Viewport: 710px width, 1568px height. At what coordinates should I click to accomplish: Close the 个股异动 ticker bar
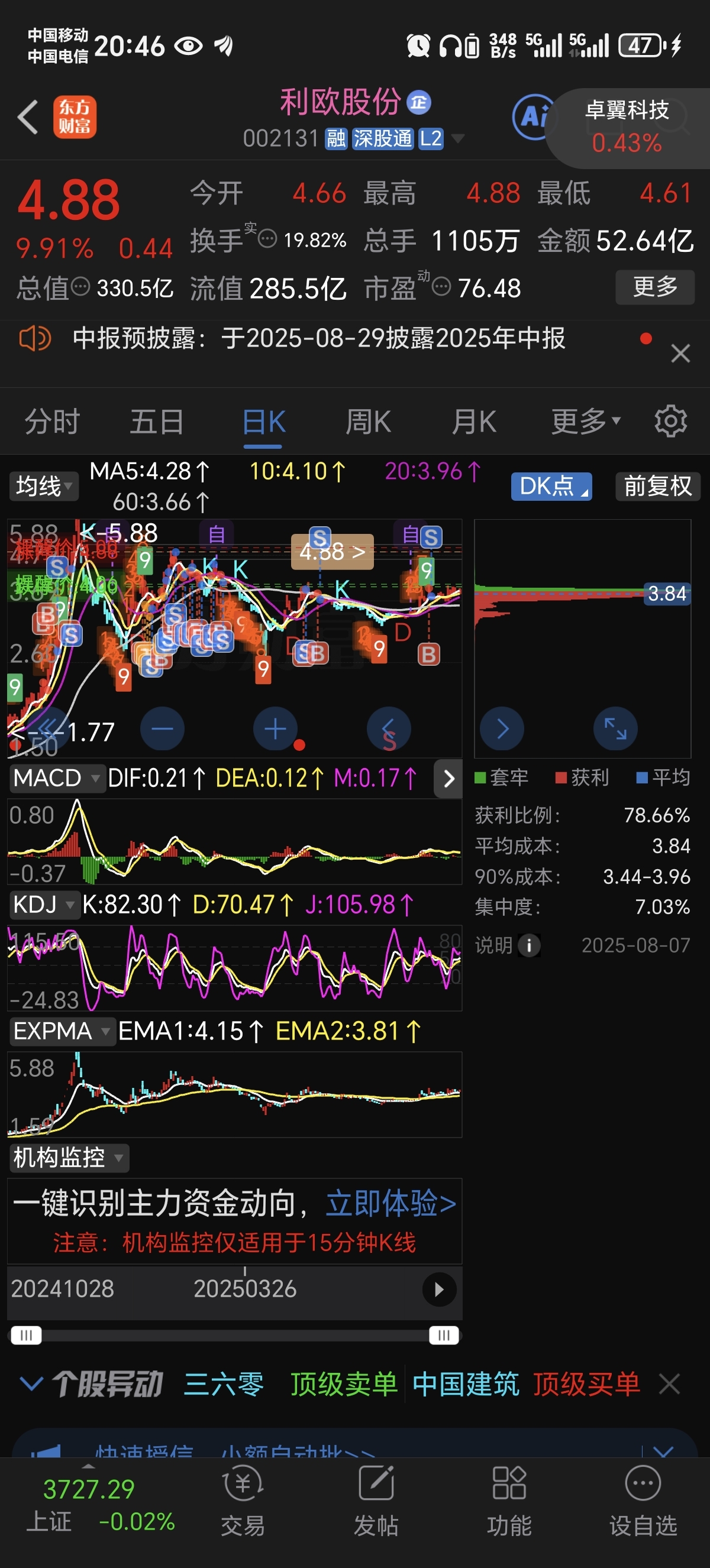click(x=669, y=1384)
